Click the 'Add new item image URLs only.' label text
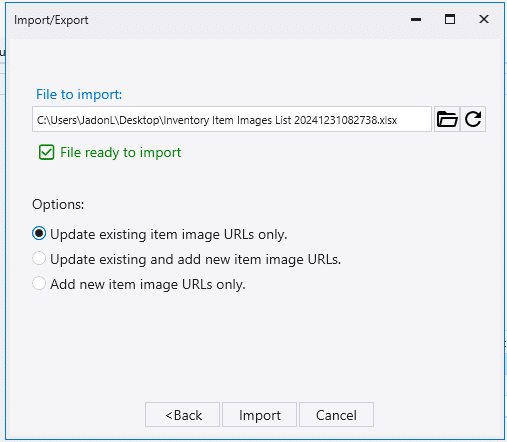The image size is (507, 442). coord(148,284)
